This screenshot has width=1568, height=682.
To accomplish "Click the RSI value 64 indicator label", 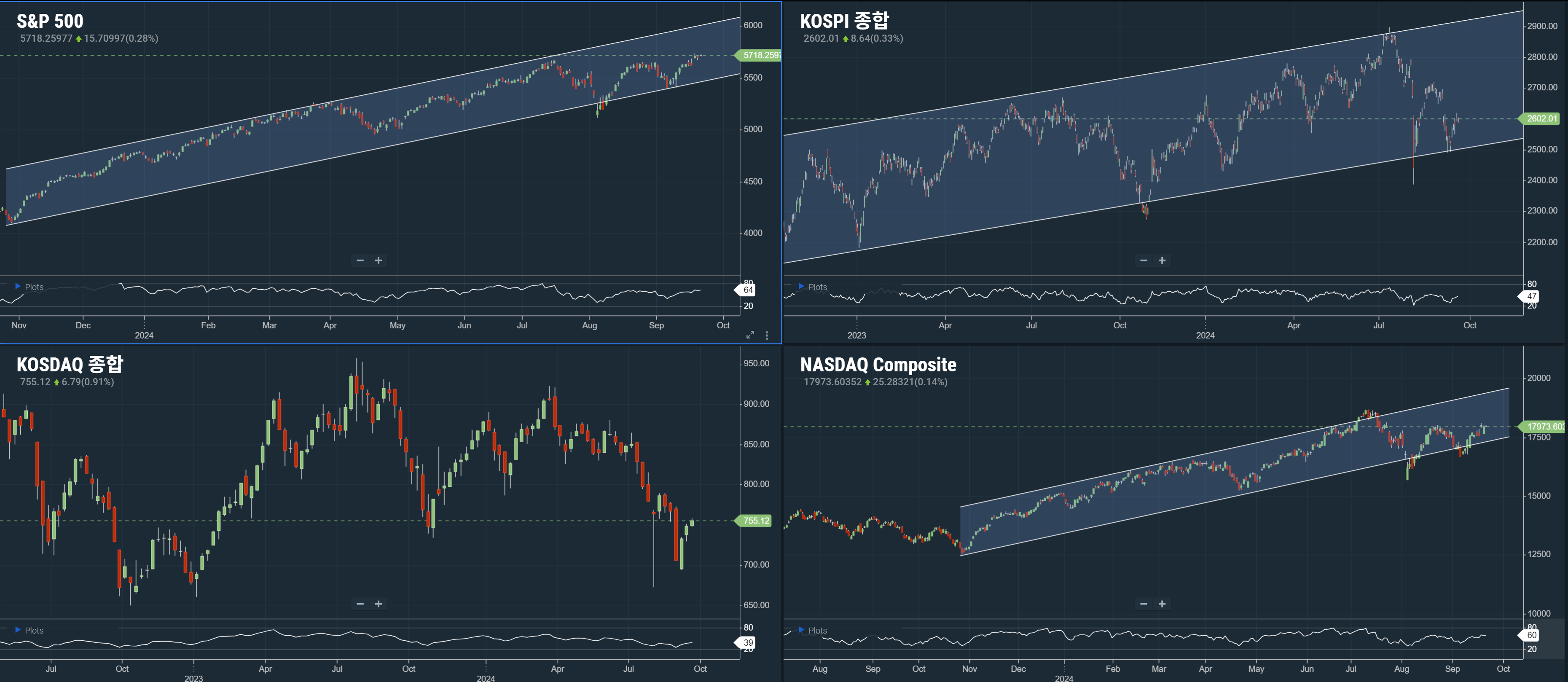I will tap(748, 290).
